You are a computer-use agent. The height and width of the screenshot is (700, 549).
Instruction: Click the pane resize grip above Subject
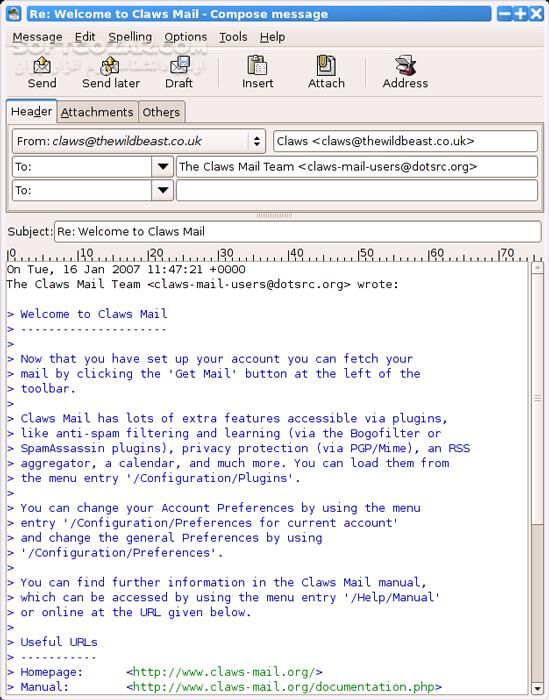click(274, 215)
